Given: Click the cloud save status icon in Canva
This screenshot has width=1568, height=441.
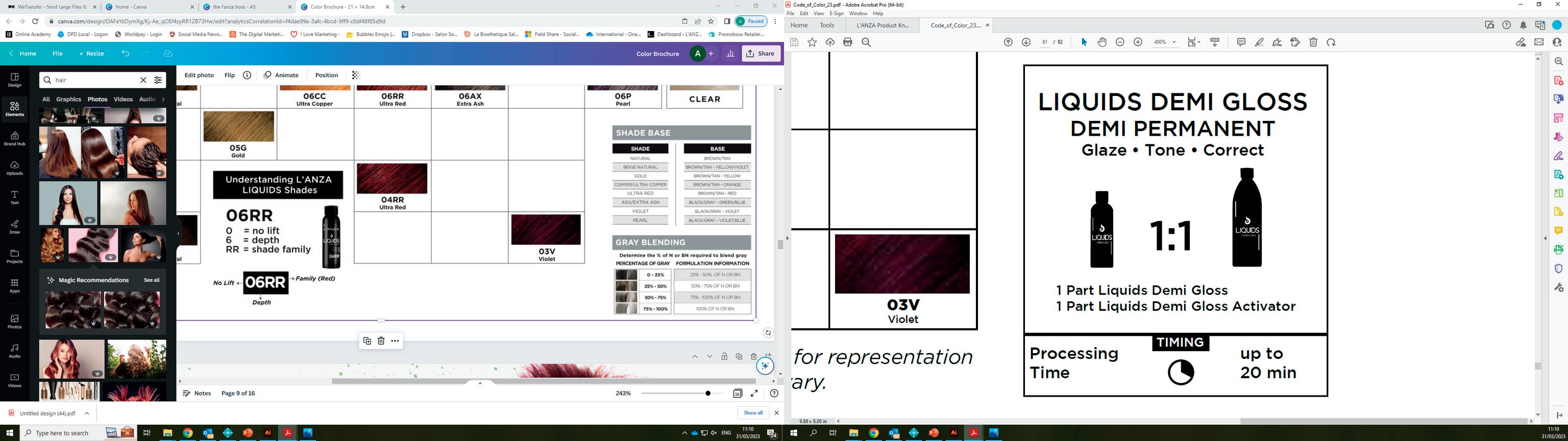Looking at the screenshot, I should [x=168, y=54].
